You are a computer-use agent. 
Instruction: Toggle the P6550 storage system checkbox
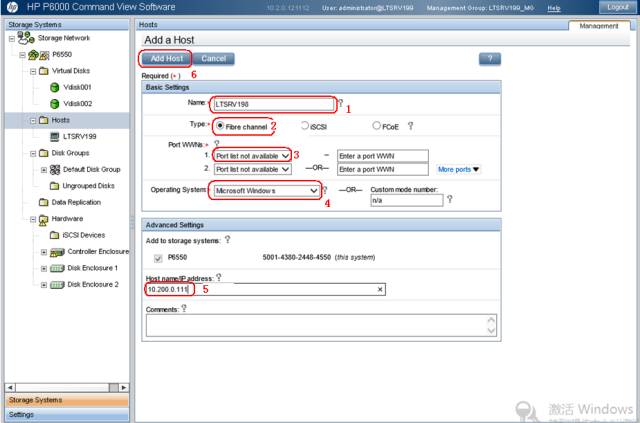coord(158,258)
